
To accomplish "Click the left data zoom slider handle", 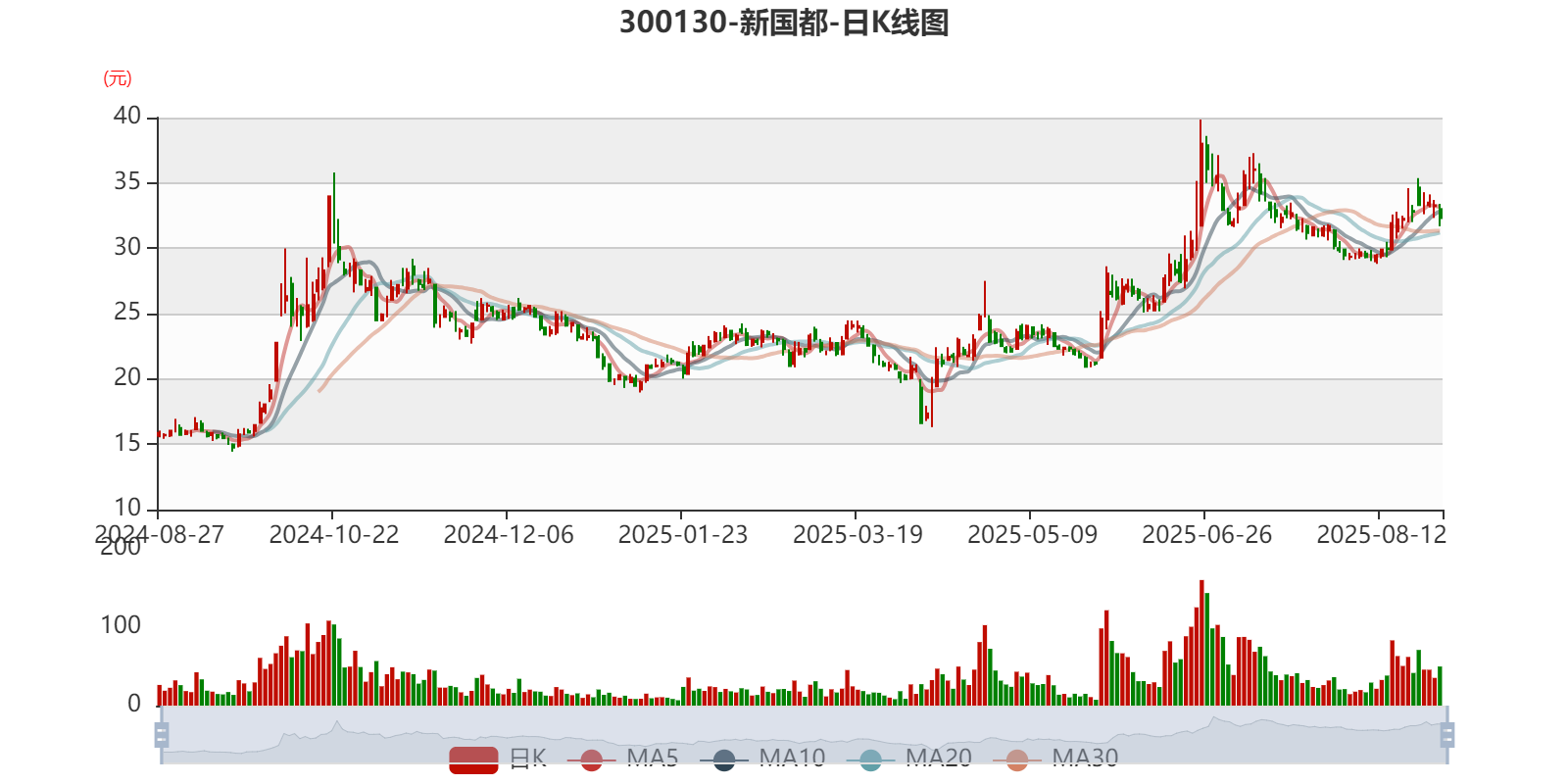I will (162, 735).
